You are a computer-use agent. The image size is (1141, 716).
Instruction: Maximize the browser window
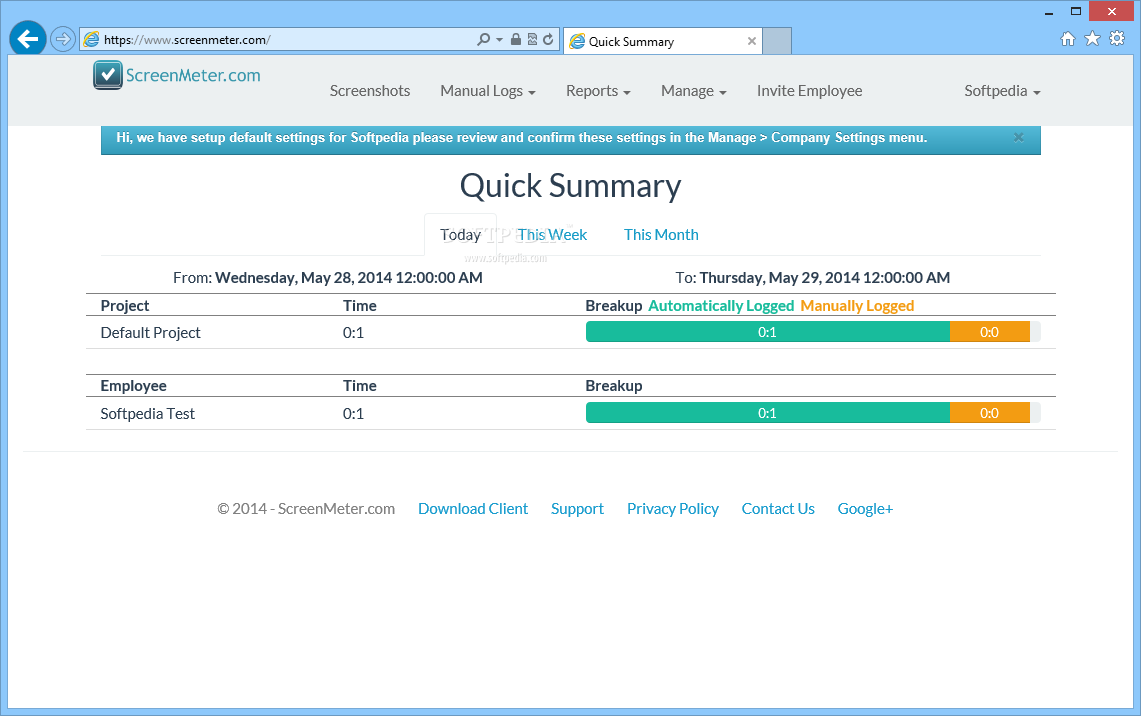click(x=1076, y=12)
